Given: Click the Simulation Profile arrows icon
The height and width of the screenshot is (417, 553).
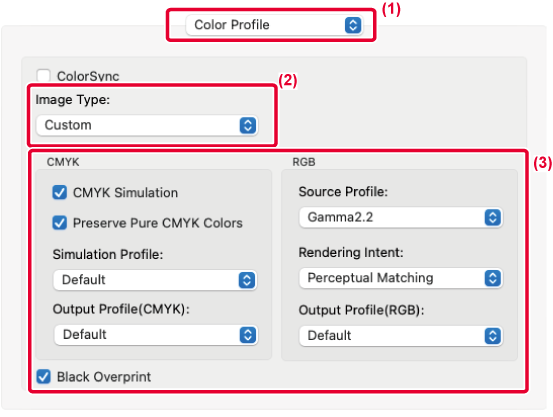Looking at the screenshot, I should point(247,280).
